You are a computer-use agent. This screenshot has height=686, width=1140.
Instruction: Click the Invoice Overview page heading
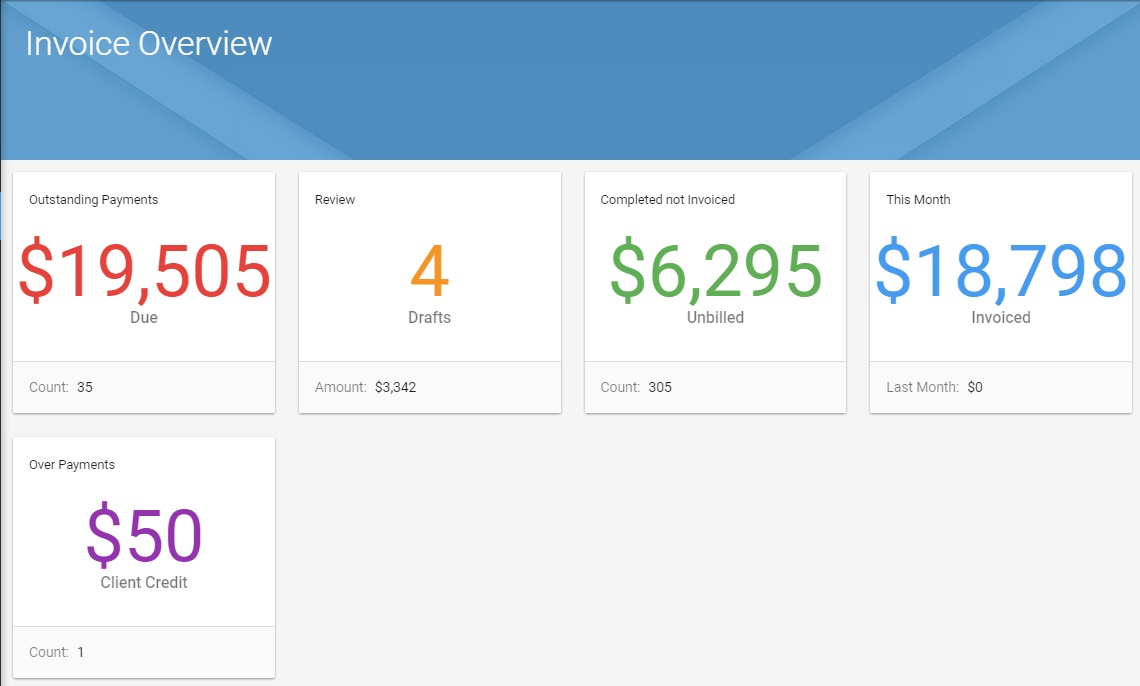click(149, 44)
